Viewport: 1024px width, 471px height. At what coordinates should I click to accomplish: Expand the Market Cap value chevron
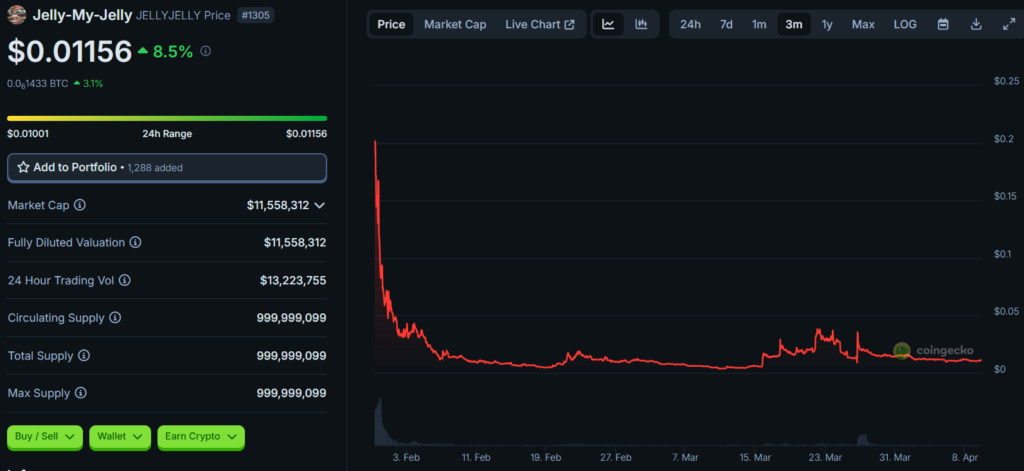[319, 205]
